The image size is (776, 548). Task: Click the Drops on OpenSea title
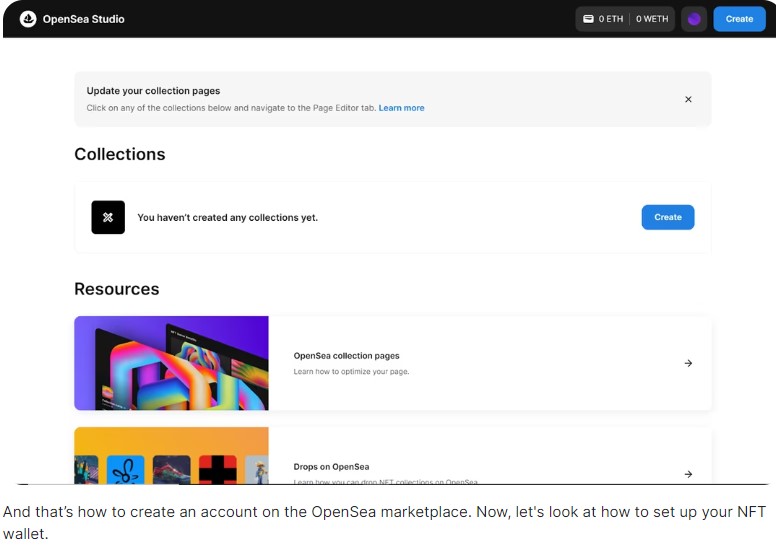click(331, 467)
